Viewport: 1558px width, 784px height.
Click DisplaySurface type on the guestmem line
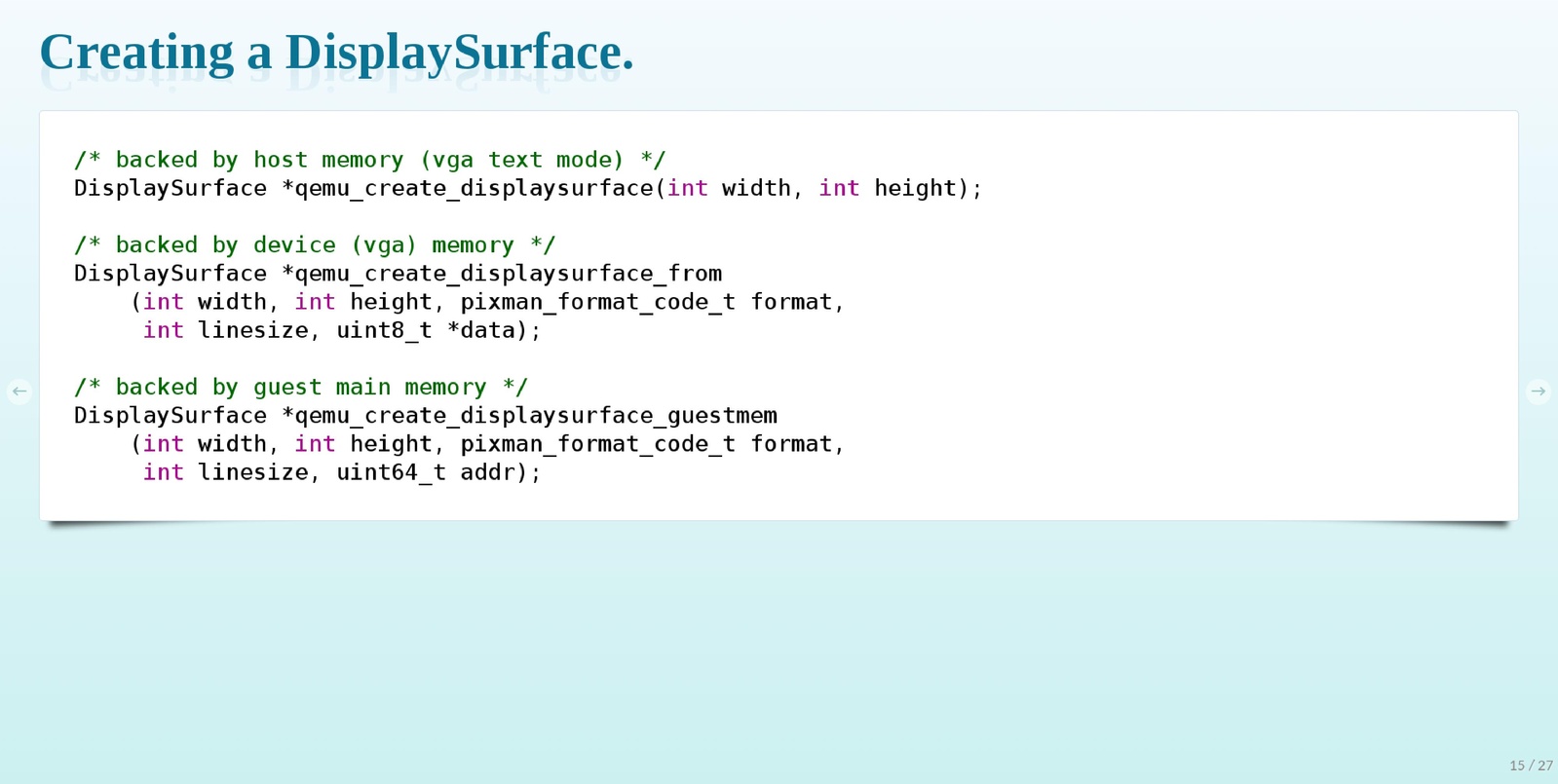click(x=171, y=416)
